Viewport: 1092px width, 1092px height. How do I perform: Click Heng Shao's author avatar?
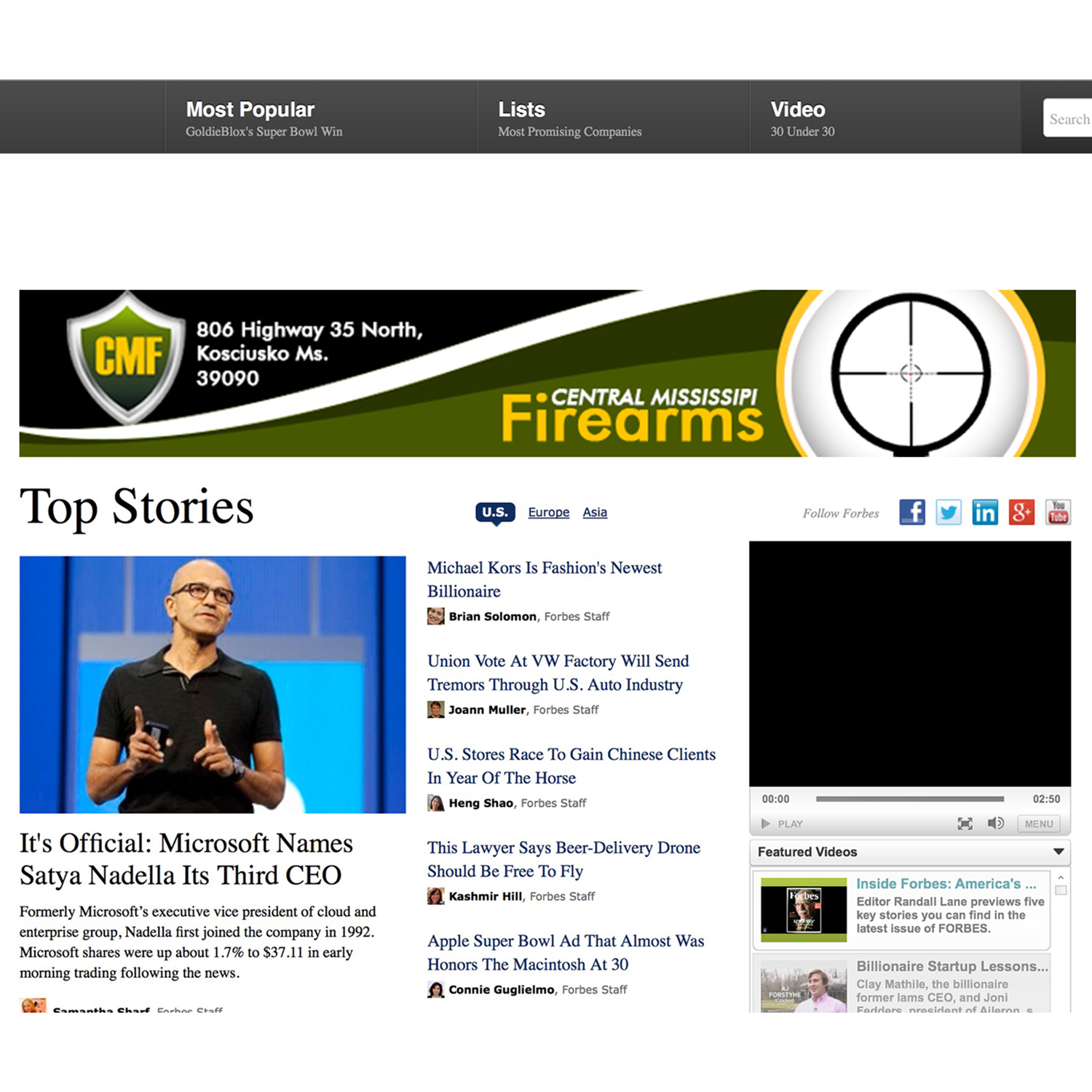[435, 803]
